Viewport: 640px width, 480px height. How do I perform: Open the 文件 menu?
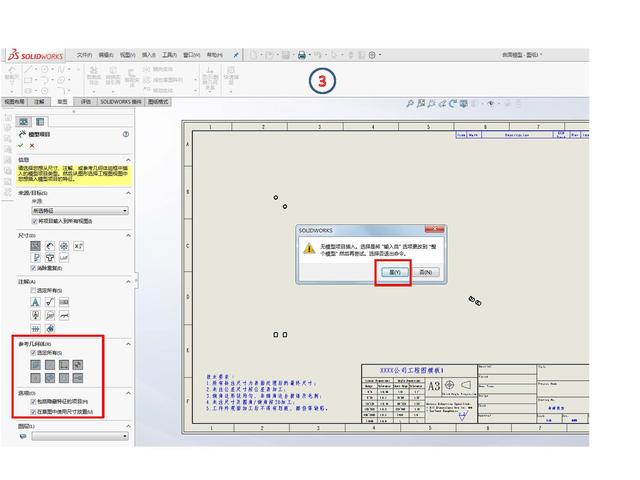coord(84,55)
